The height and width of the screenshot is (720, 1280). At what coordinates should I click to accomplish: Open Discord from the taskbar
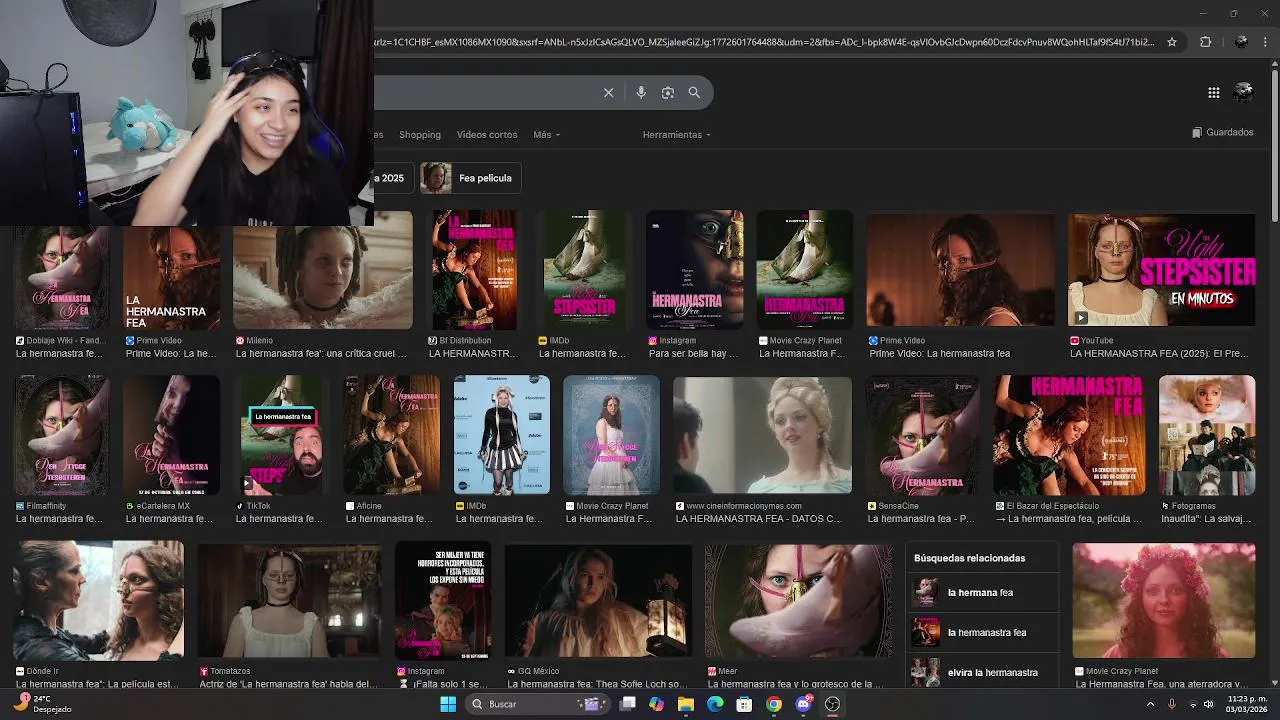coord(803,704)
